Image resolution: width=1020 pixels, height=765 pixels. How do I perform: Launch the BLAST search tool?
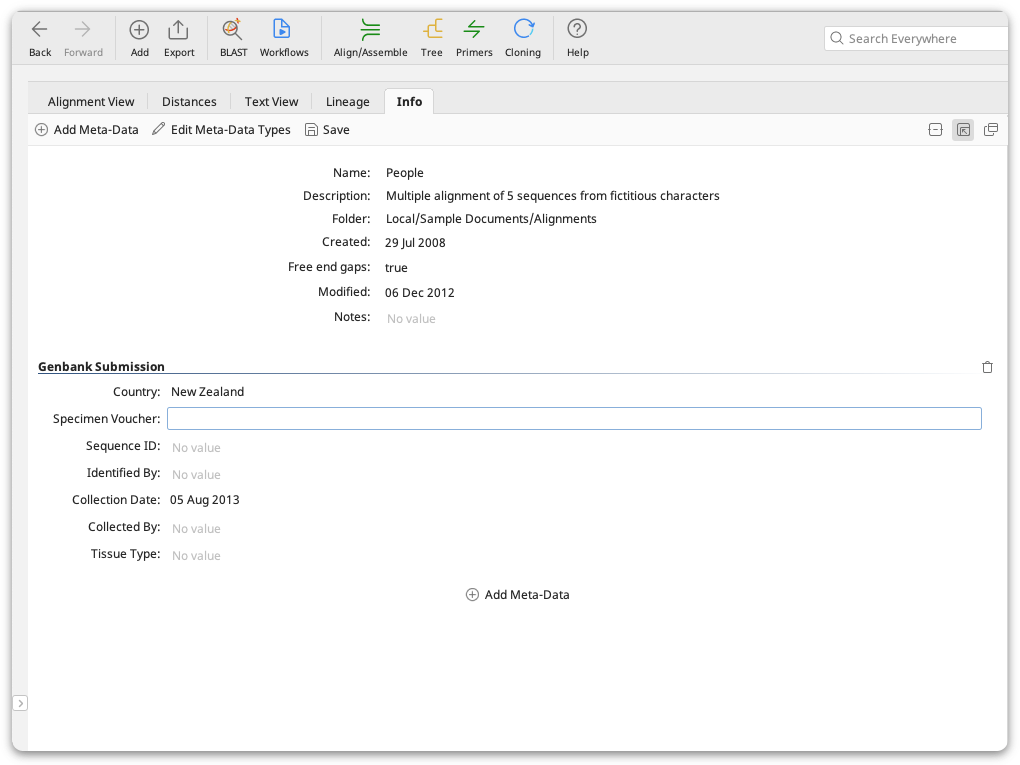click(234, 38)
